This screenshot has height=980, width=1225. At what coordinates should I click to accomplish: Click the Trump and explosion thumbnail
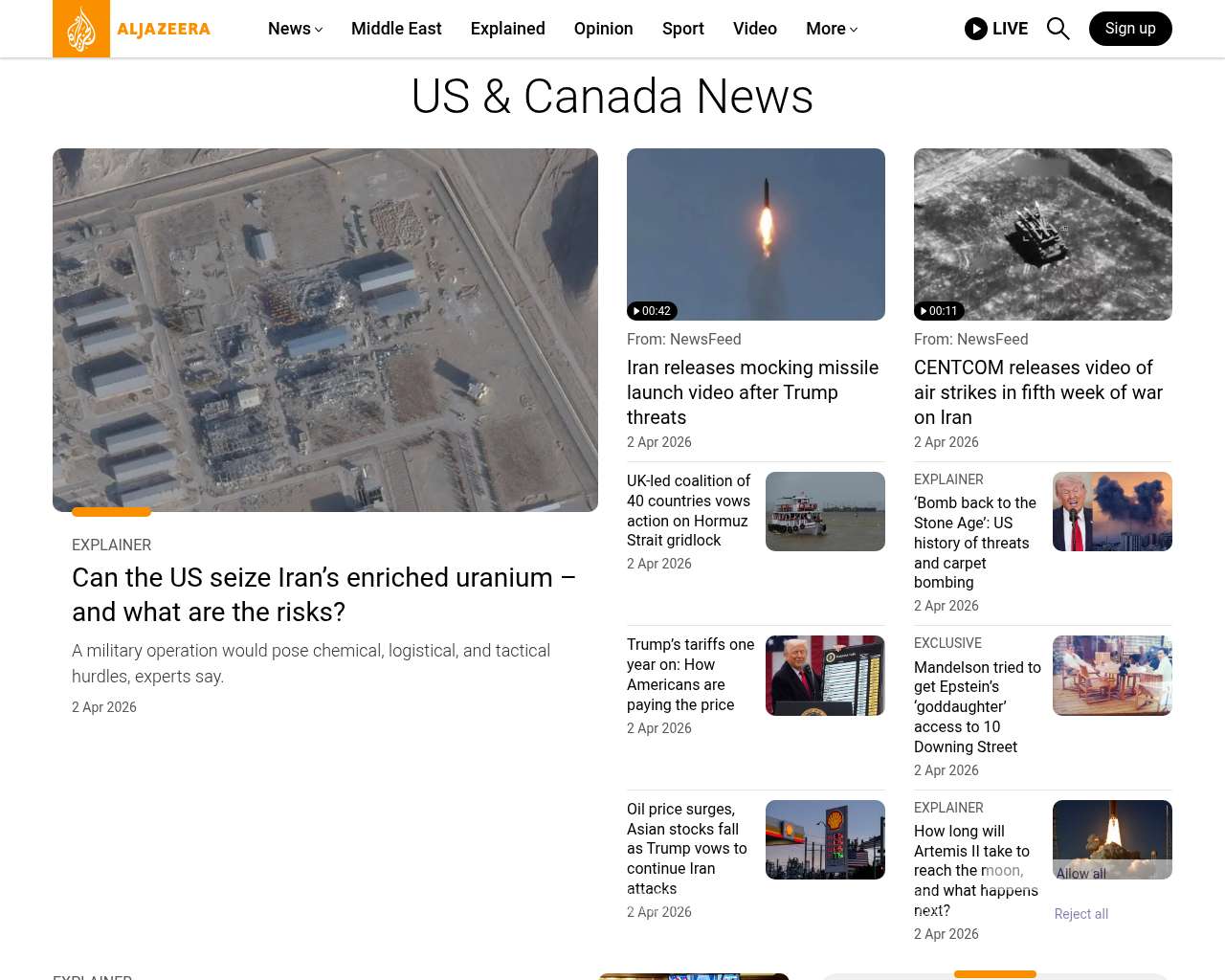point(1112,511)
